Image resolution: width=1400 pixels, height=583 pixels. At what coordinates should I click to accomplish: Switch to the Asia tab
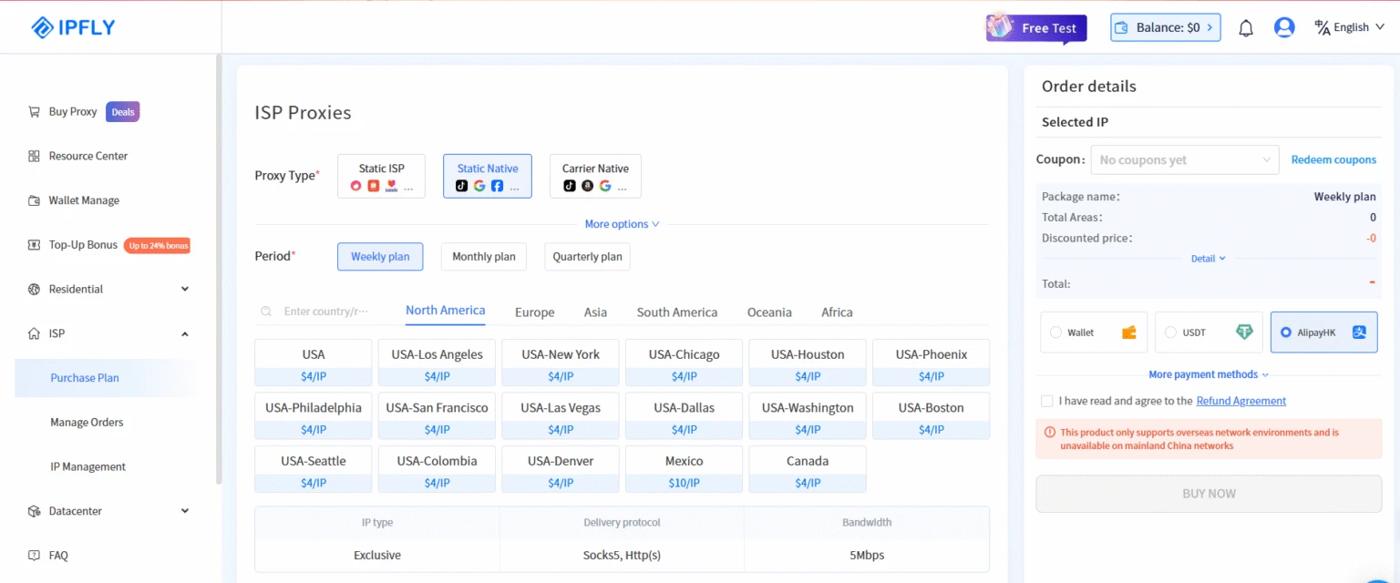[x=595, y=312]
